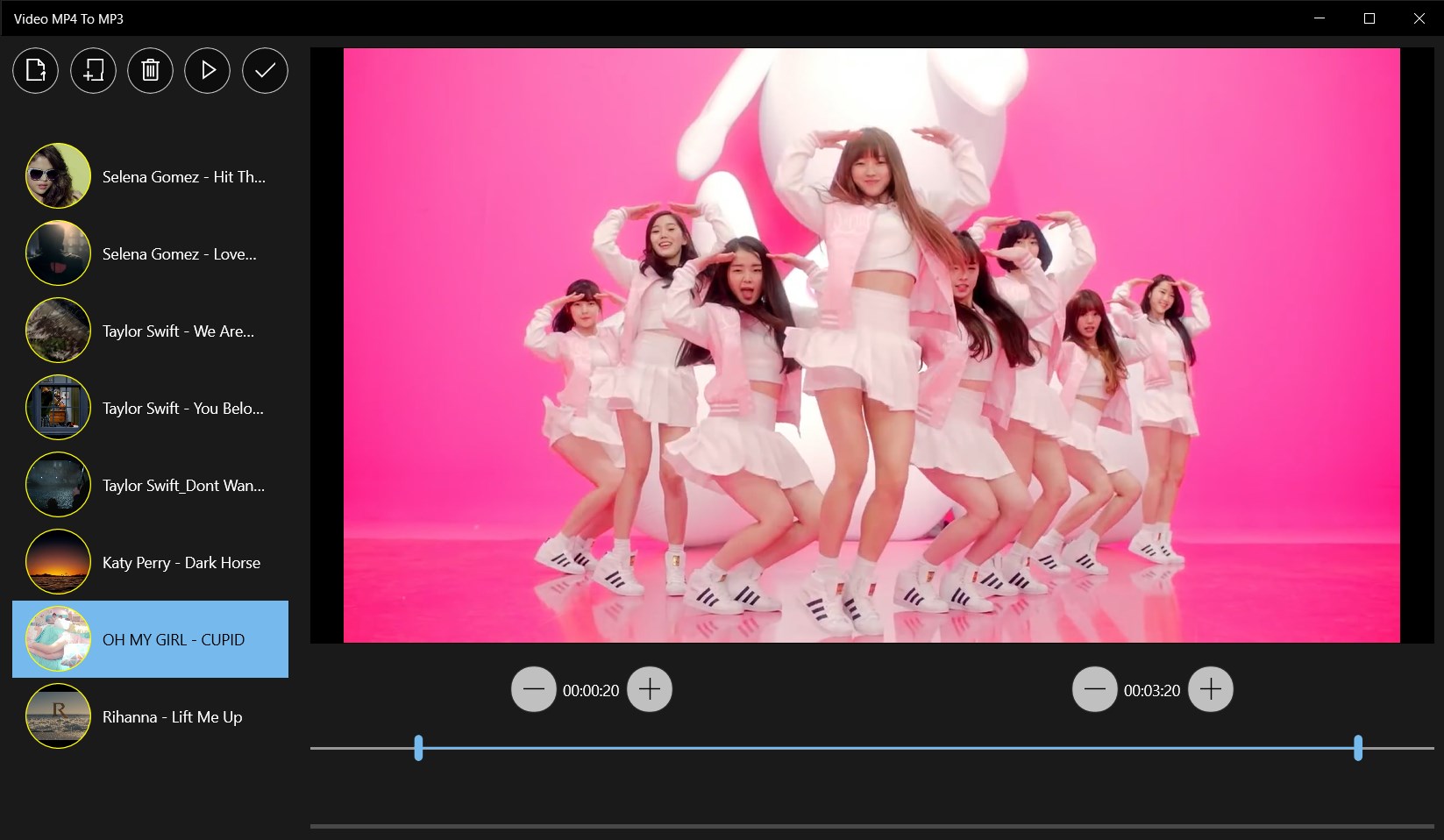
Task: Click Rihanna Lift Me Up thumbnail
Action: click(58, 716)
